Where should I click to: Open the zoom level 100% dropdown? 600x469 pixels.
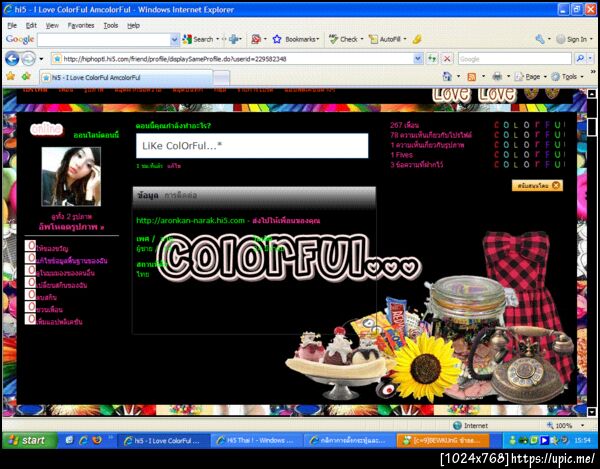click(x=582, y=425)
